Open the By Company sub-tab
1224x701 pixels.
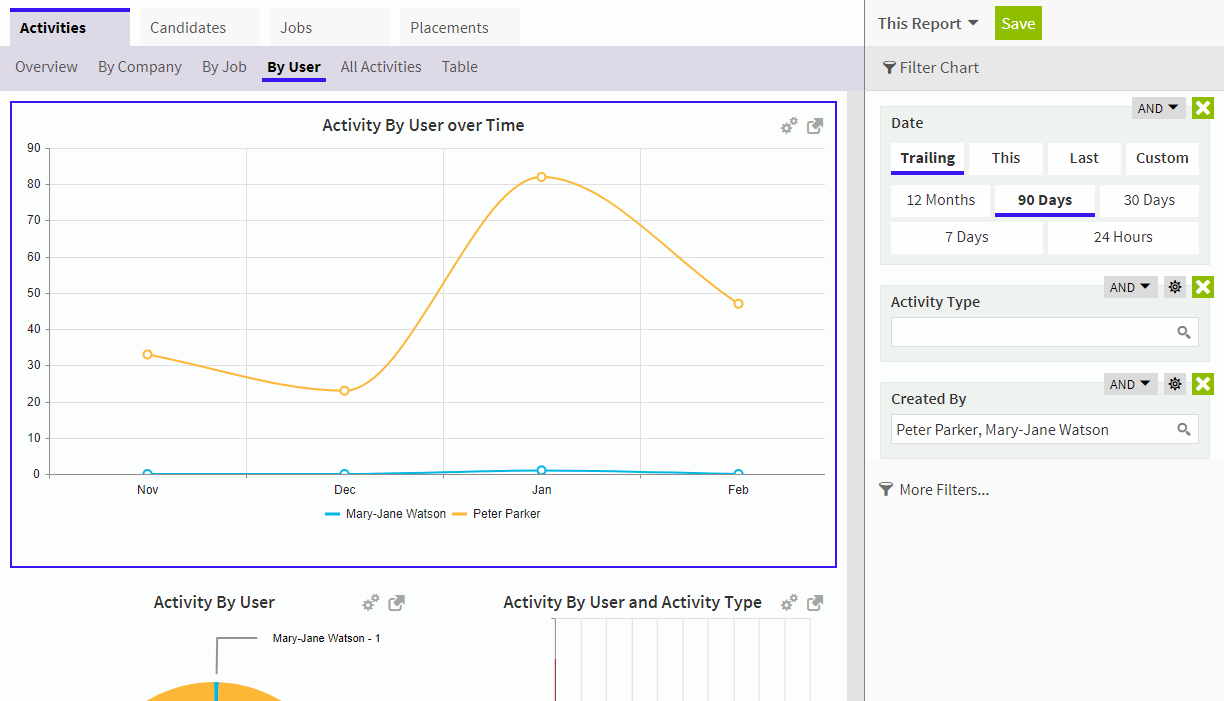(x=140, y=67)
